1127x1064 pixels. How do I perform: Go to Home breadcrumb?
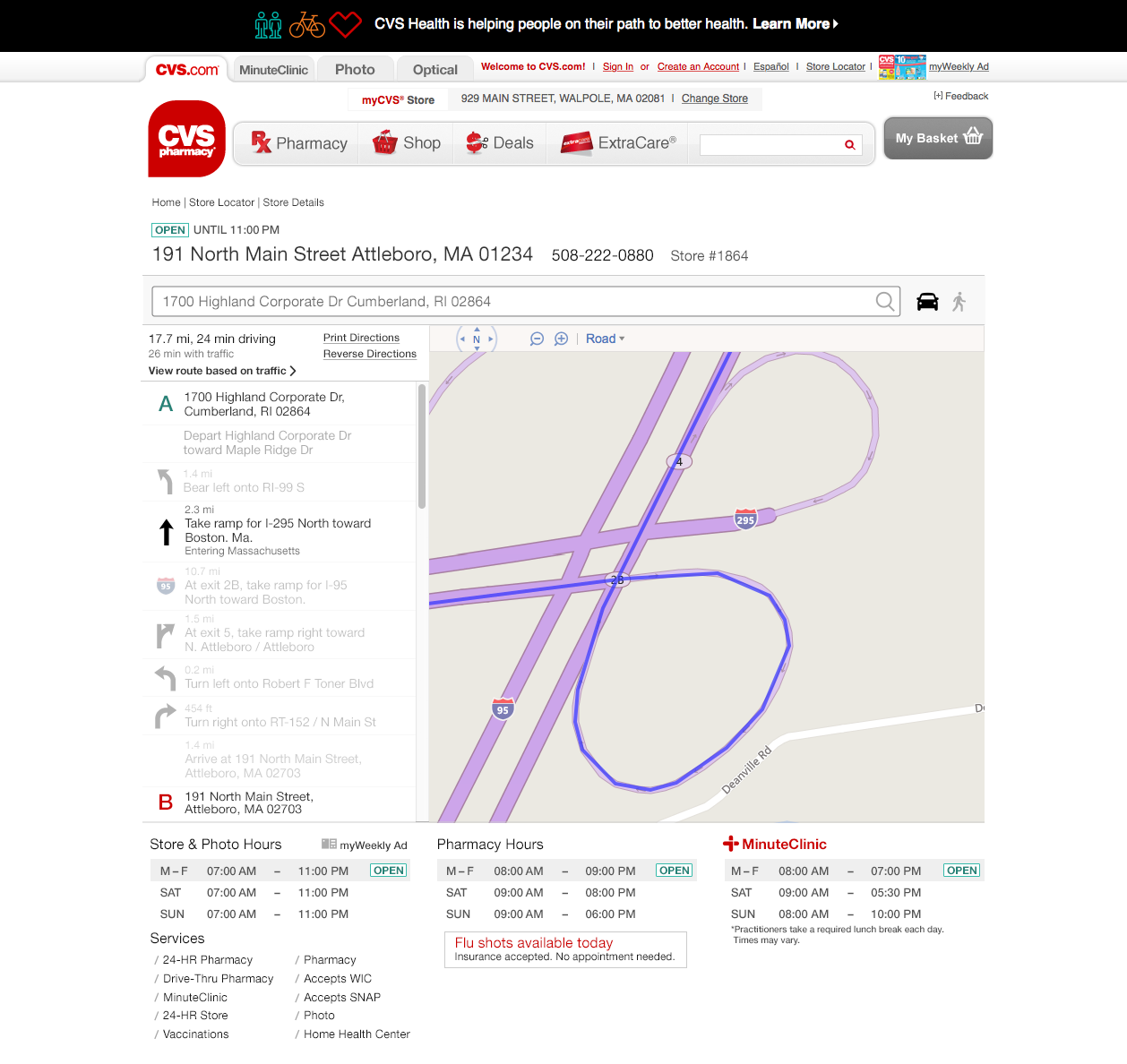coord(166,202)
